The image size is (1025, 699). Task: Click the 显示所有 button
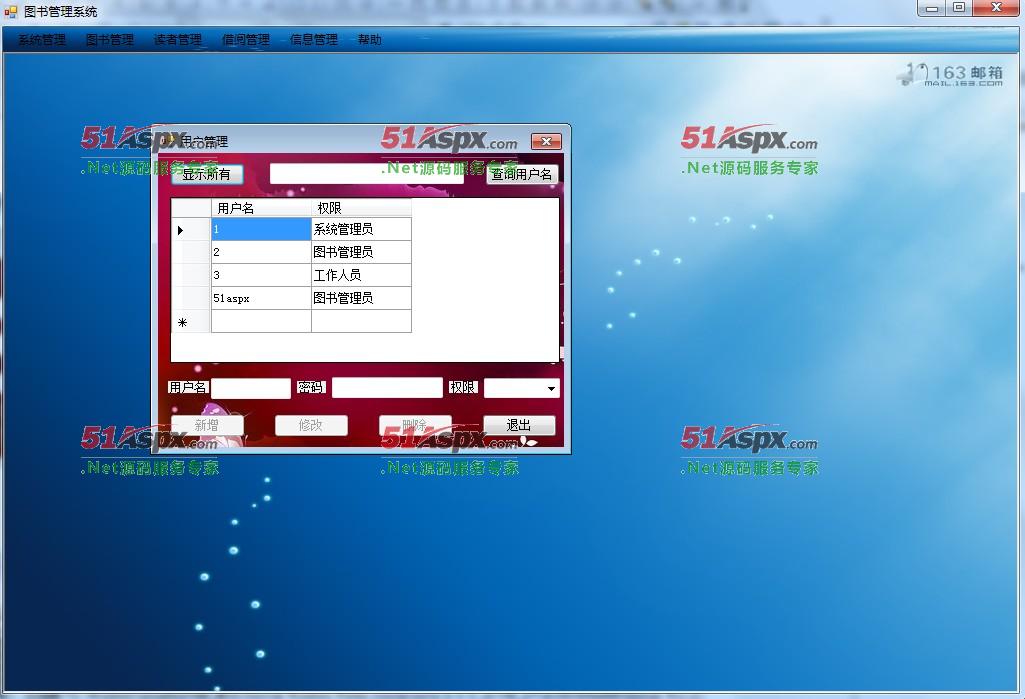(207, 174)
